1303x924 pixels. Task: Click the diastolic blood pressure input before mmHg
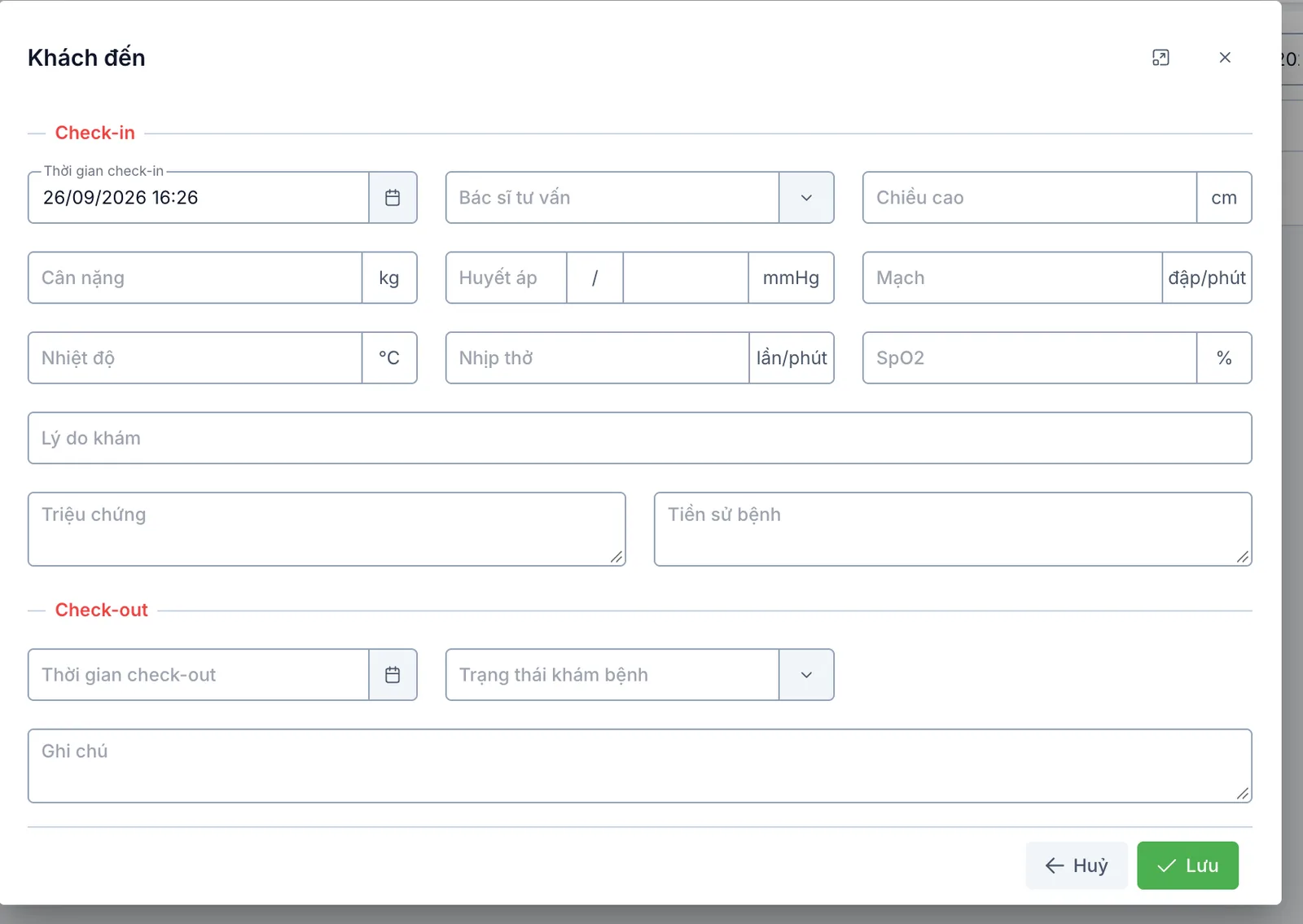[686, 278]
